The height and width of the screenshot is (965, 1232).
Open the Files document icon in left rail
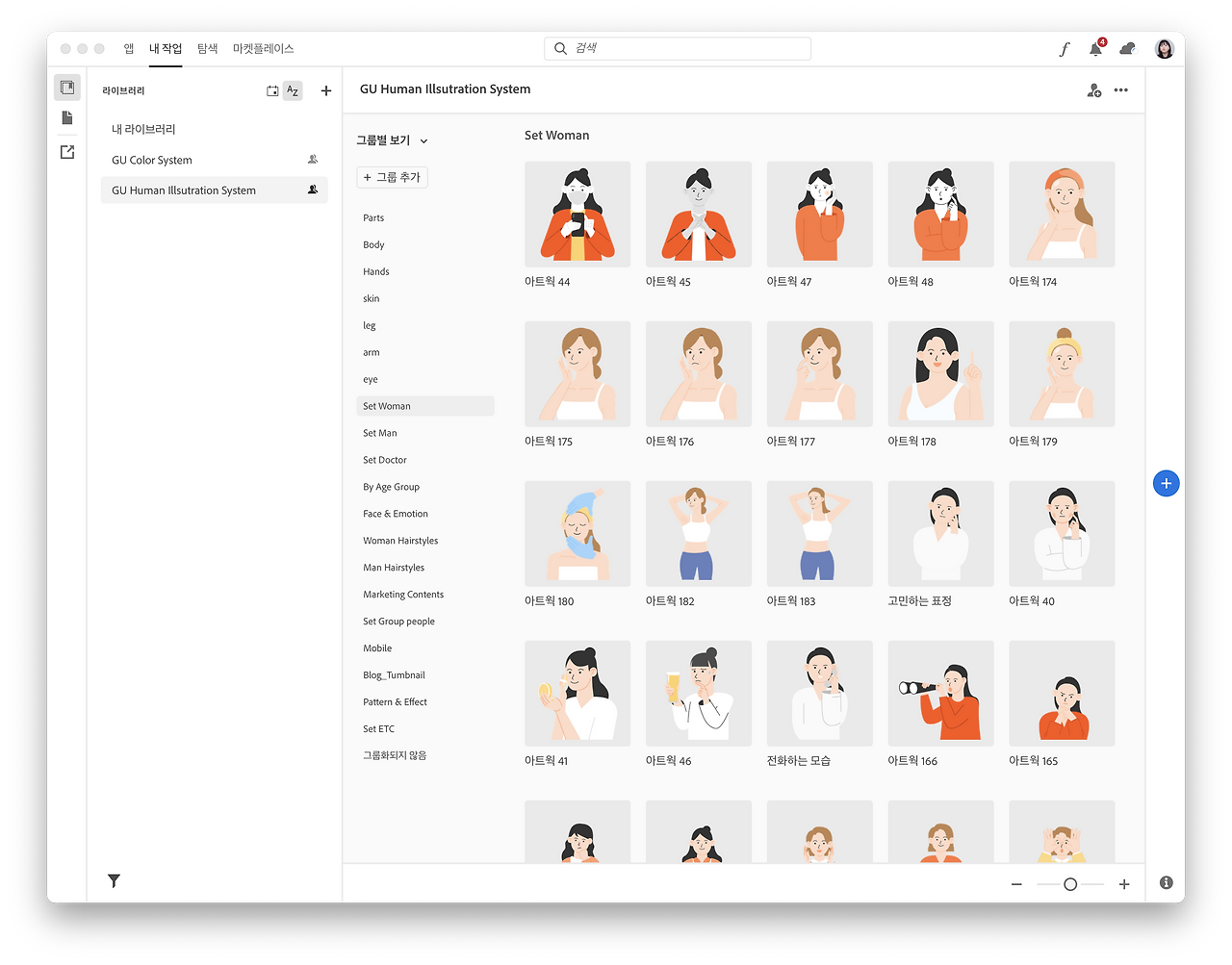click(67, 117)
